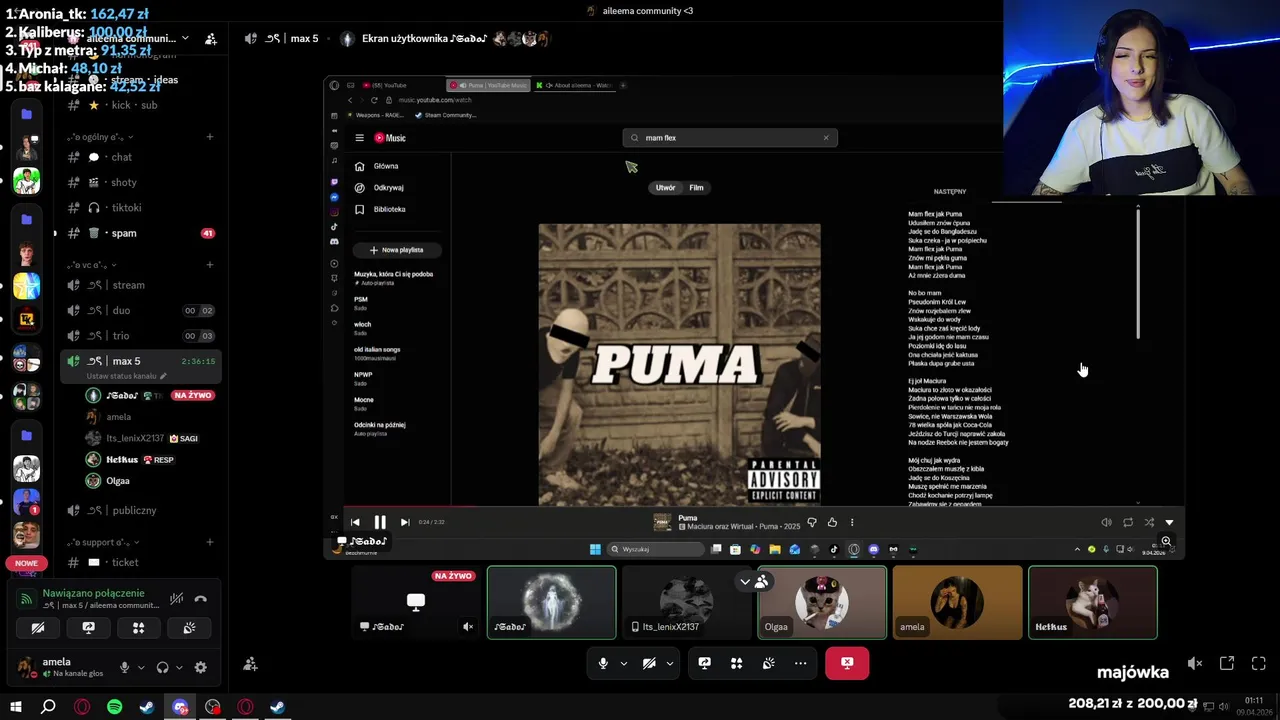Unmute the NA ŻYWO stream tile speaker

pos(468,627)
